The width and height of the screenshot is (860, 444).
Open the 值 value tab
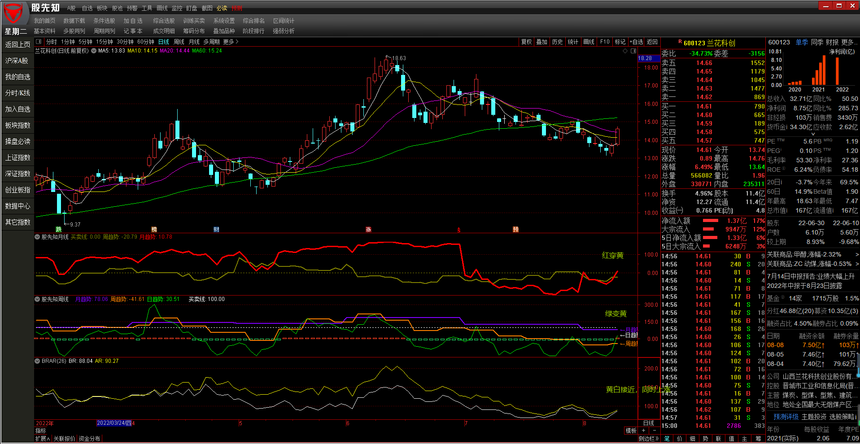point(731,439)
